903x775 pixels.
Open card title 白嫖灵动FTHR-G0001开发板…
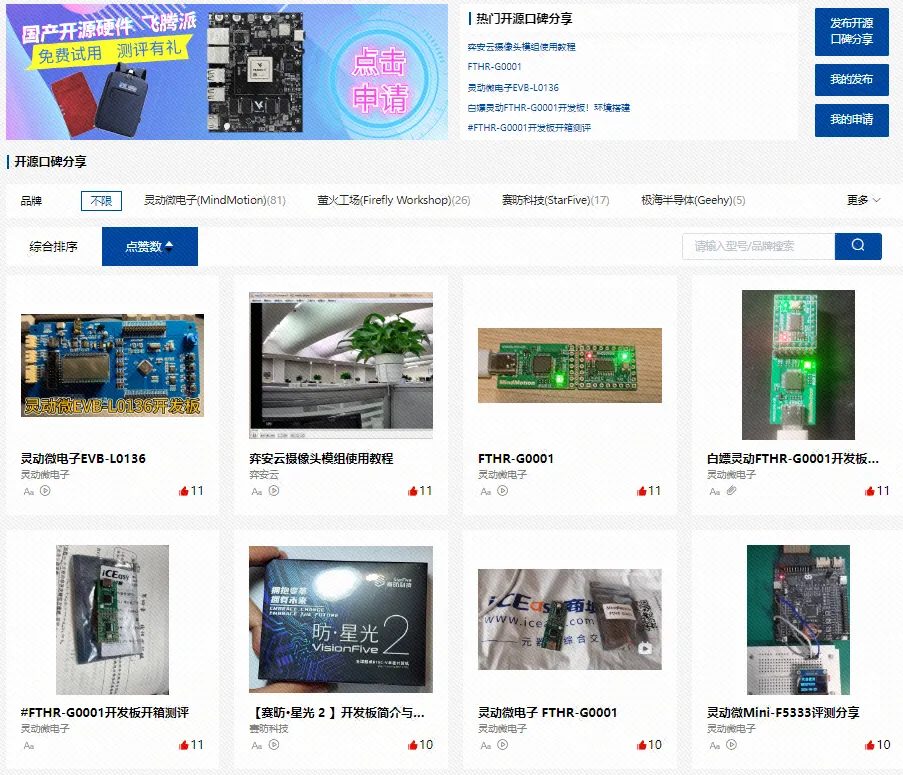[x=793, y=458]
